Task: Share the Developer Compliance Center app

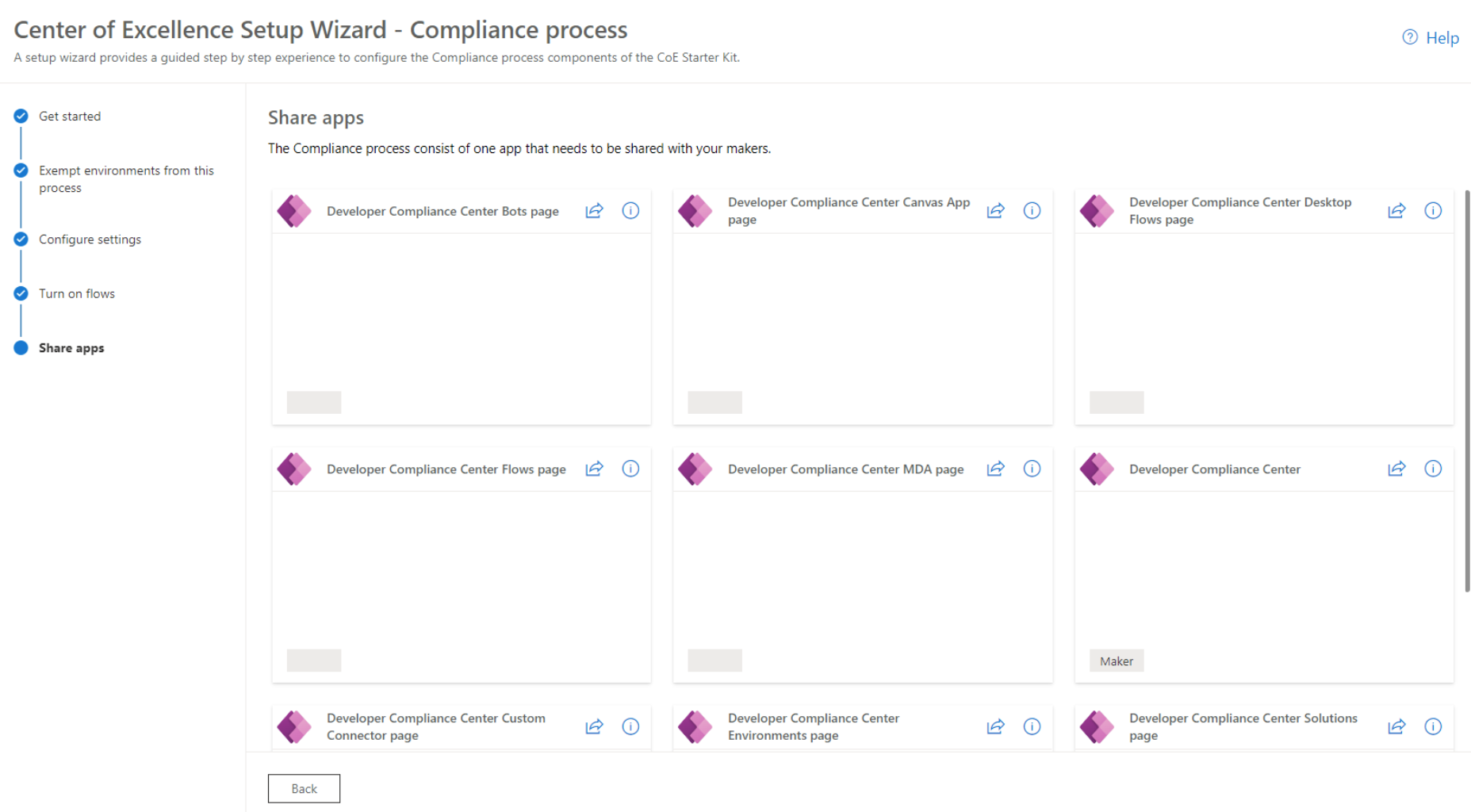Action: click(x=1396, y=469)
